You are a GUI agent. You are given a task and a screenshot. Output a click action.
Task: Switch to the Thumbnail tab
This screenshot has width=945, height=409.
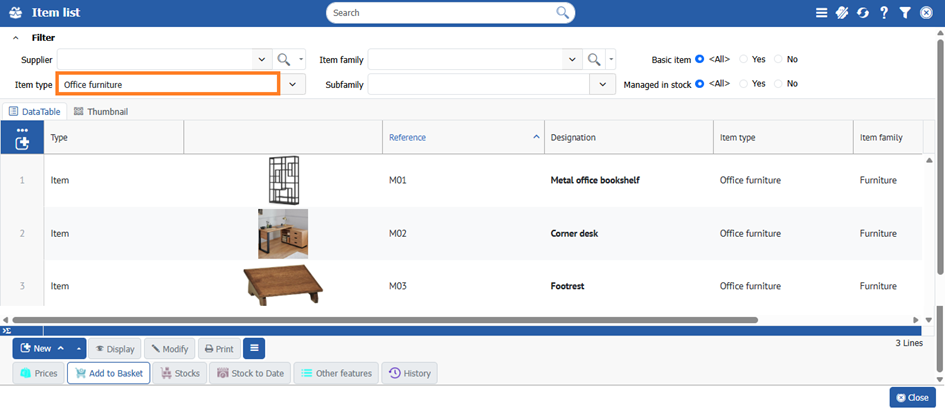click(x=101, y=112)
